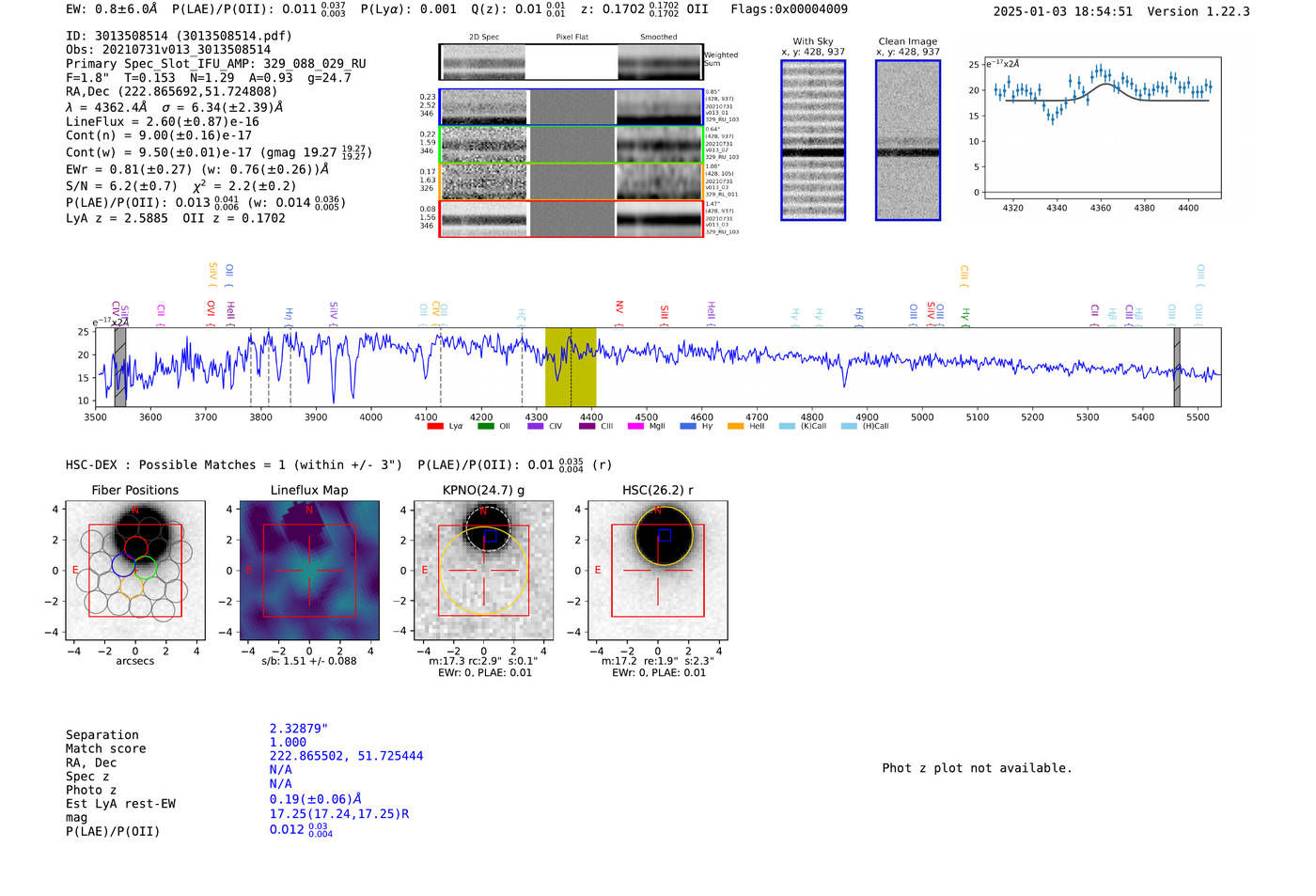Select the blue-bordered 2D spectrum row
Screen dimensions: 1316x896
572,107
